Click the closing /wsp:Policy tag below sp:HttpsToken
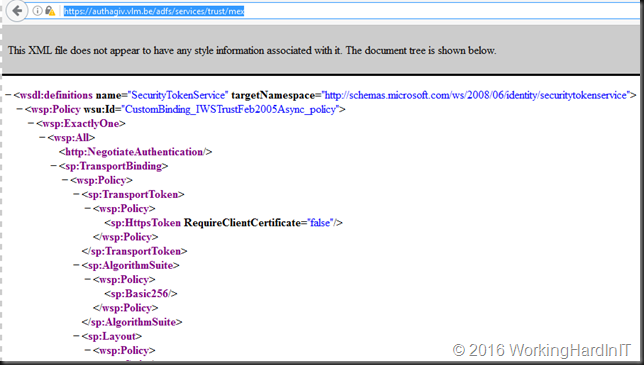Viewport: 644px width, 365px height. [125, 237]
